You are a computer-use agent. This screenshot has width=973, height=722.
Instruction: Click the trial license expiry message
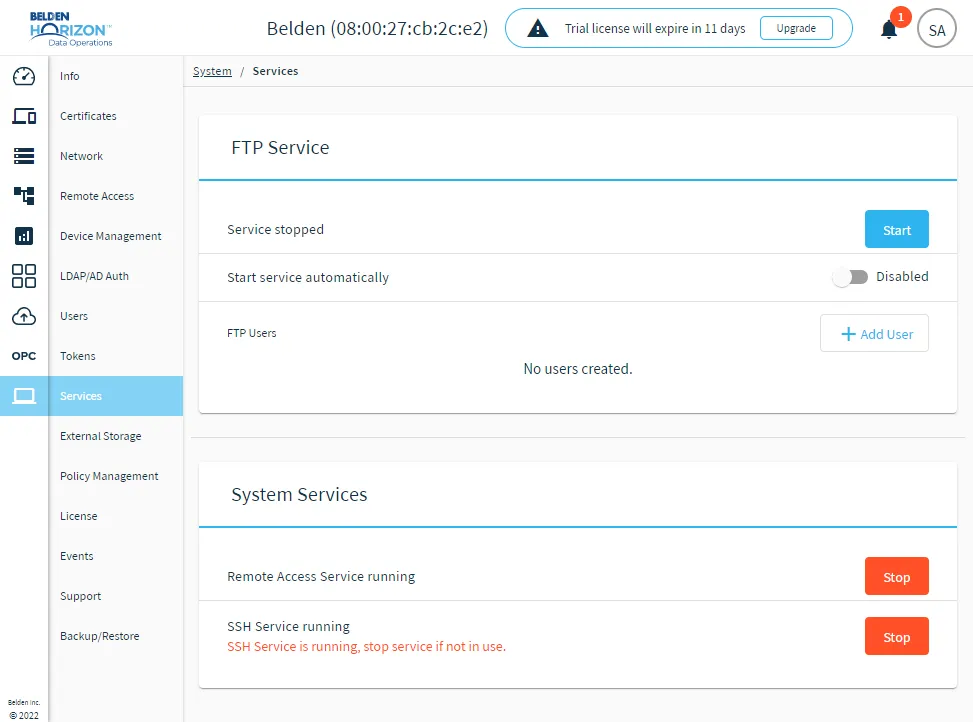[x=655, y=29]
